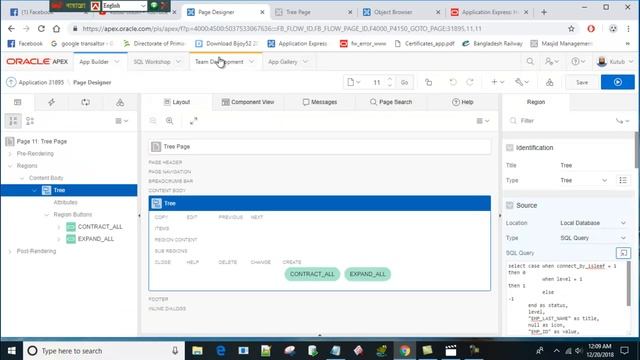Bookmark this page with star icon
This screenshot has height=360, width=640.
(x=571, y=29)
